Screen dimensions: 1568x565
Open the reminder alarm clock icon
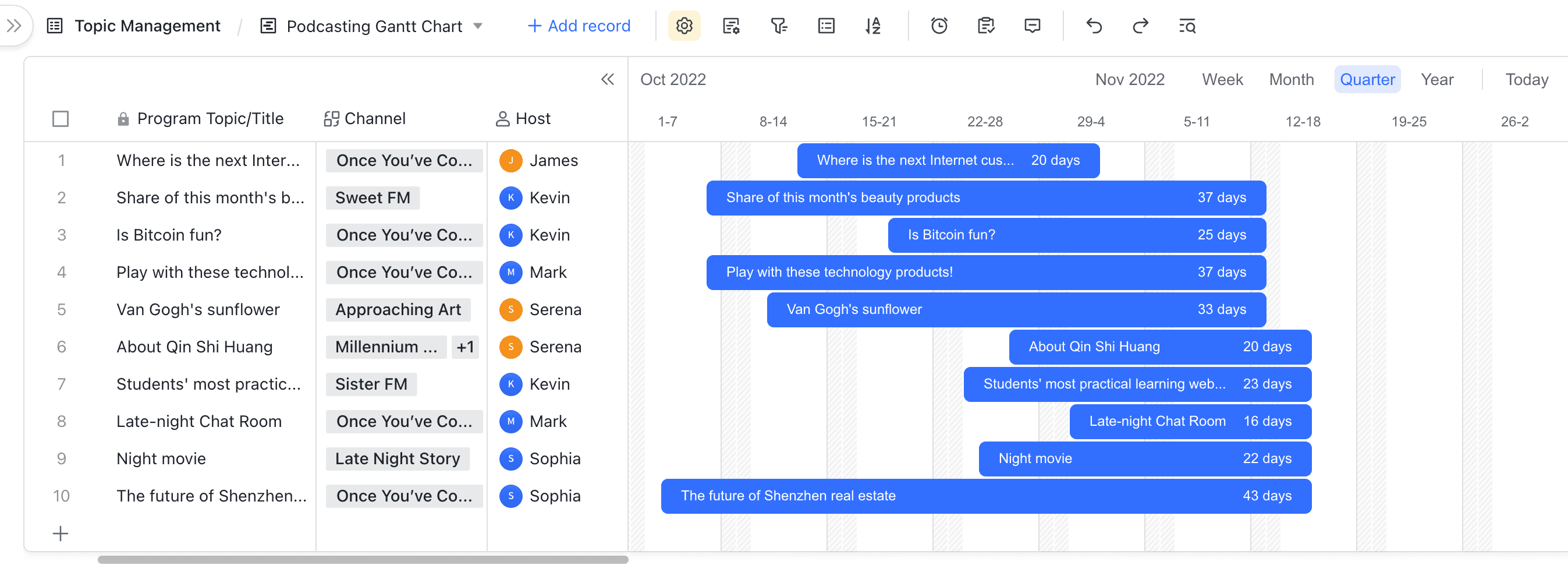(939, 26)
